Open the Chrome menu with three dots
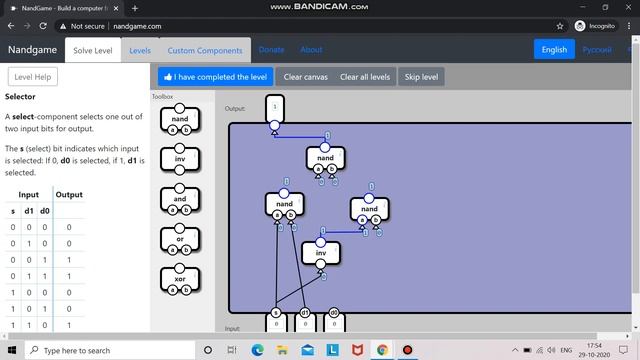Screen dimensions: 640x360 click(629, 26)
